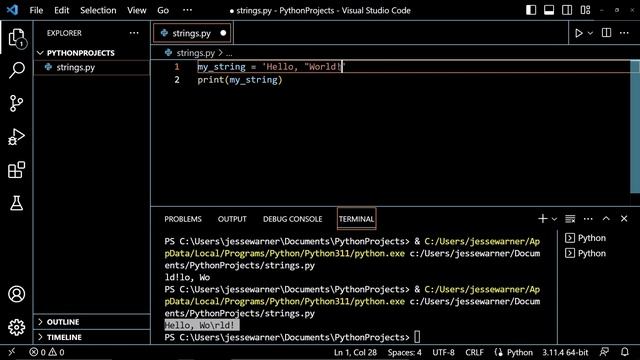Viewport: 640px width, 360px height.
Task: Click the editor minimap scrollbar
Action: [635, 127]
